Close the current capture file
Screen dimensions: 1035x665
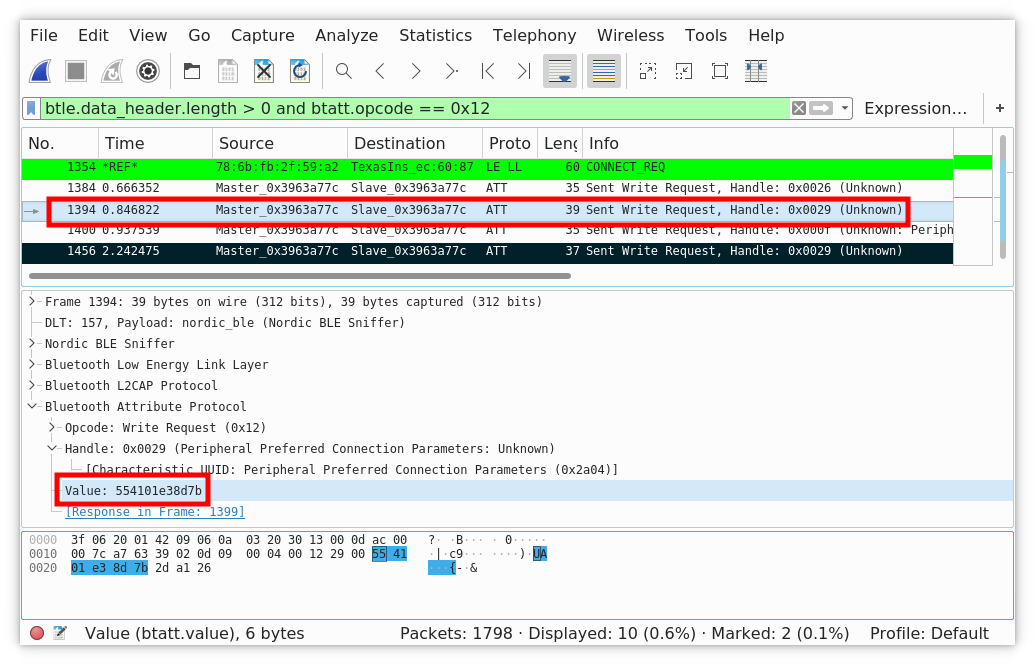click(x=263, y=70)
